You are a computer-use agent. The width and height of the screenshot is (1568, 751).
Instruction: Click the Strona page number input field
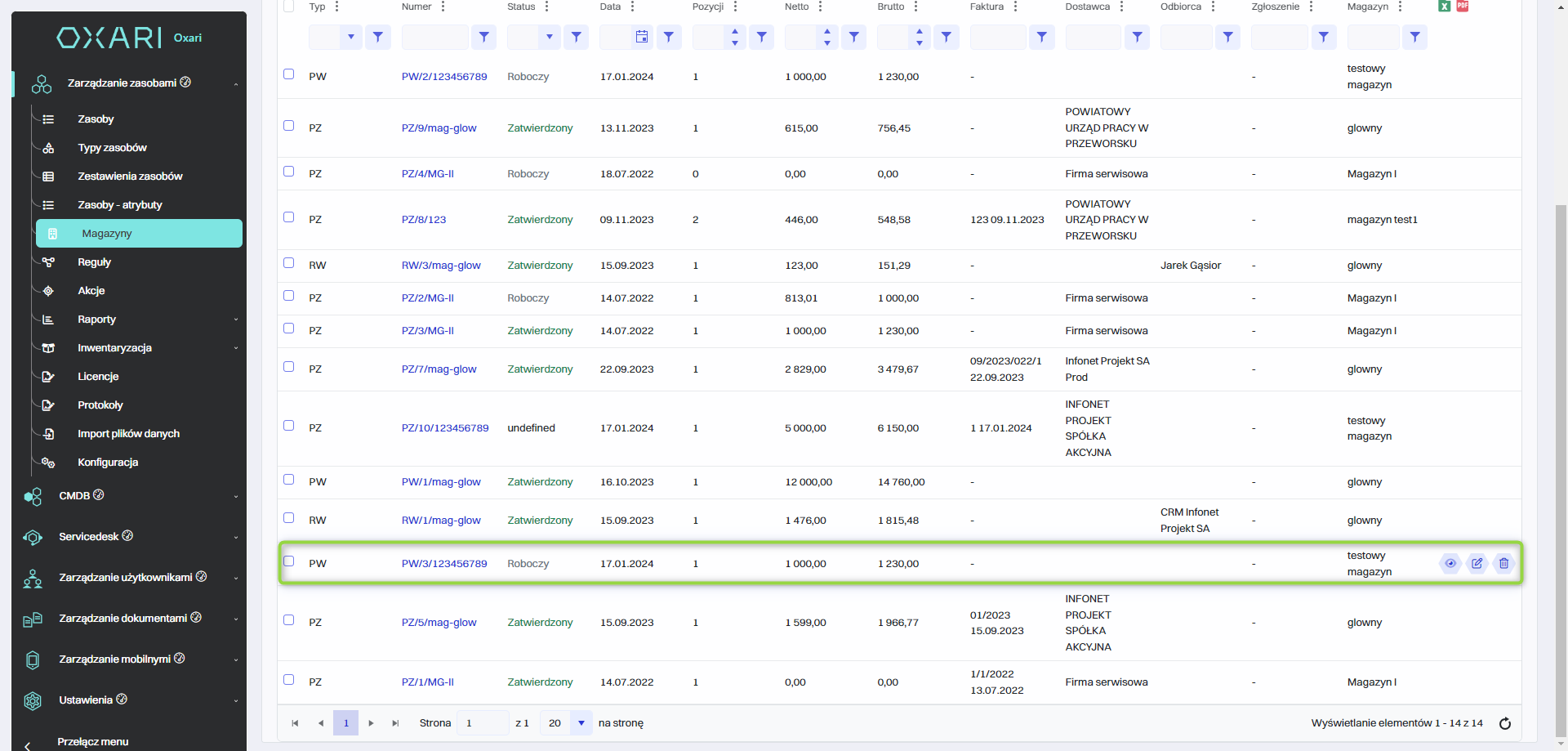pyautogui.click(x=482, y=723)
